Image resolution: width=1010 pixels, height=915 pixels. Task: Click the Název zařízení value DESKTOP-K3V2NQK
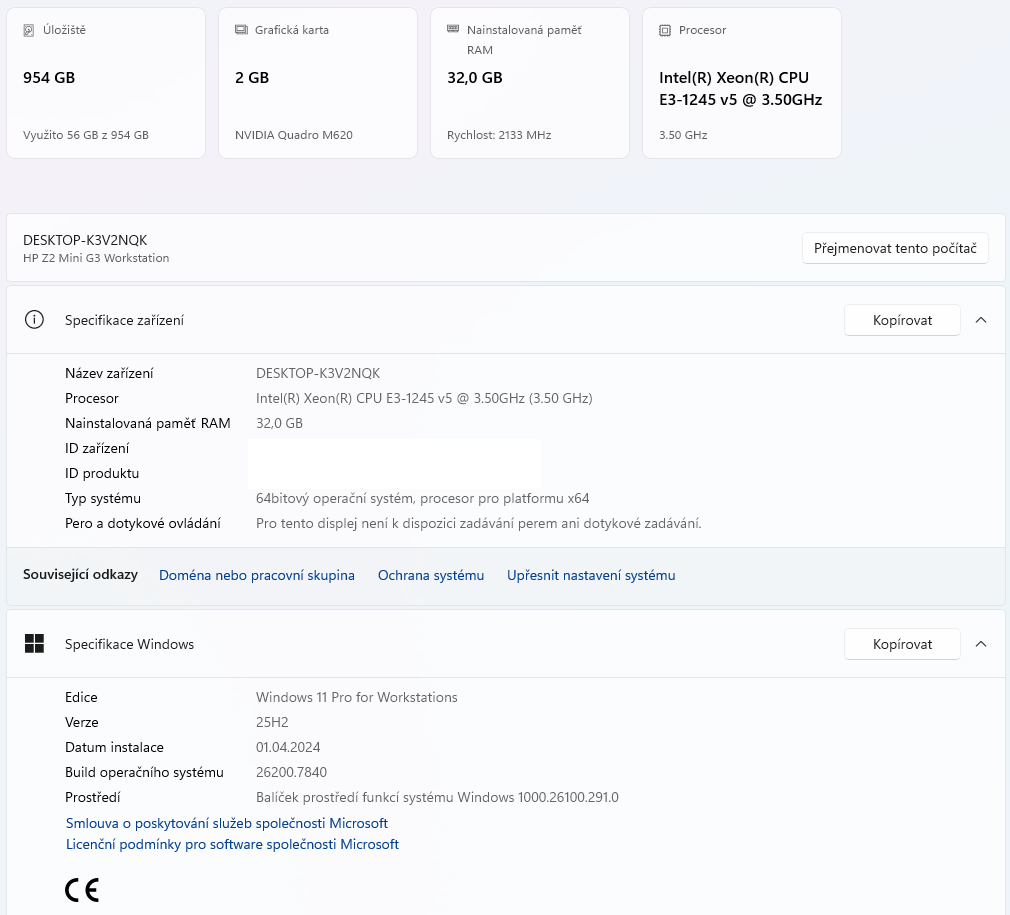click(x=318, y=373)
